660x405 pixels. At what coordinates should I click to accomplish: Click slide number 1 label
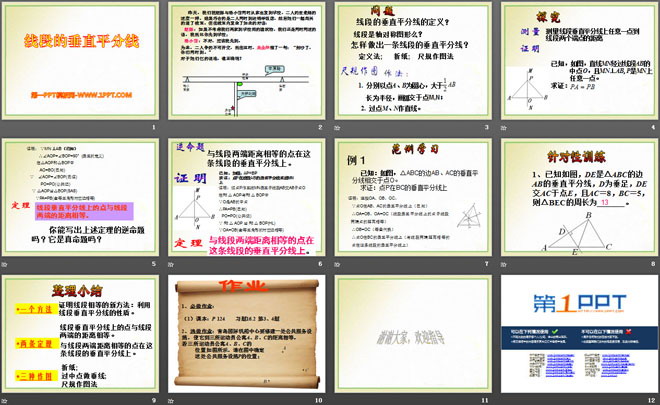[x=154, y=127]
